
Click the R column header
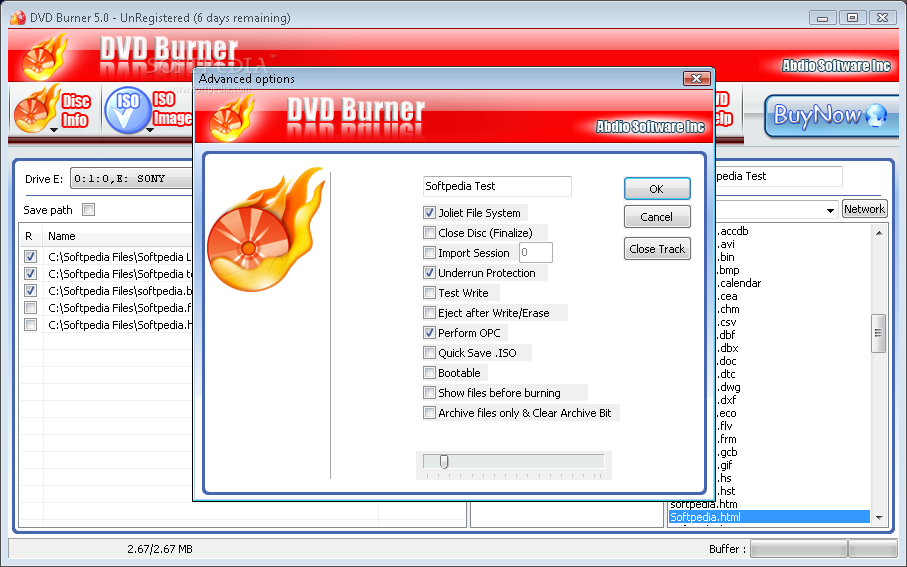(x=29, y=236)
